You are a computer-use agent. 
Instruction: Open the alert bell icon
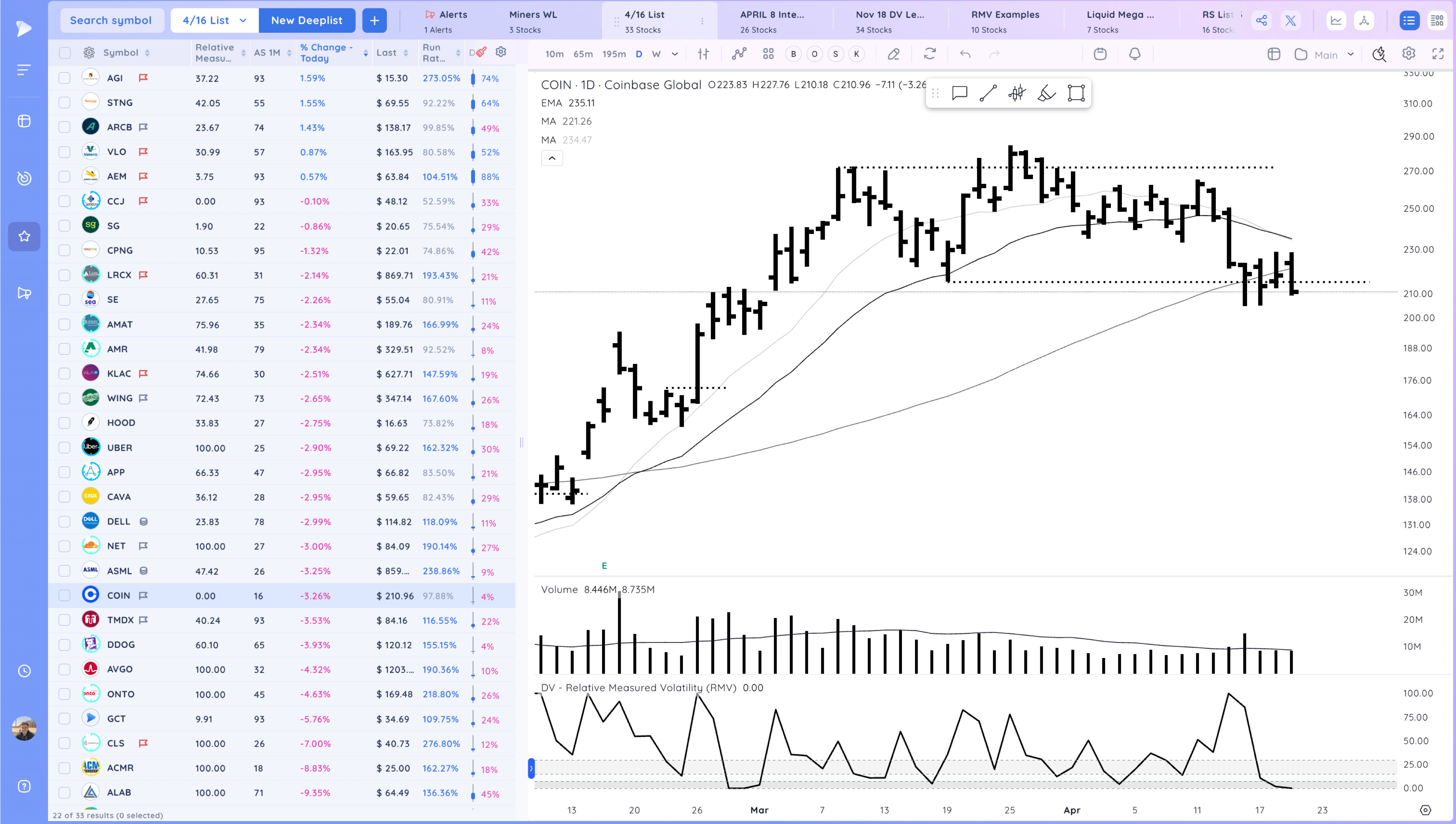[1135, 54]
